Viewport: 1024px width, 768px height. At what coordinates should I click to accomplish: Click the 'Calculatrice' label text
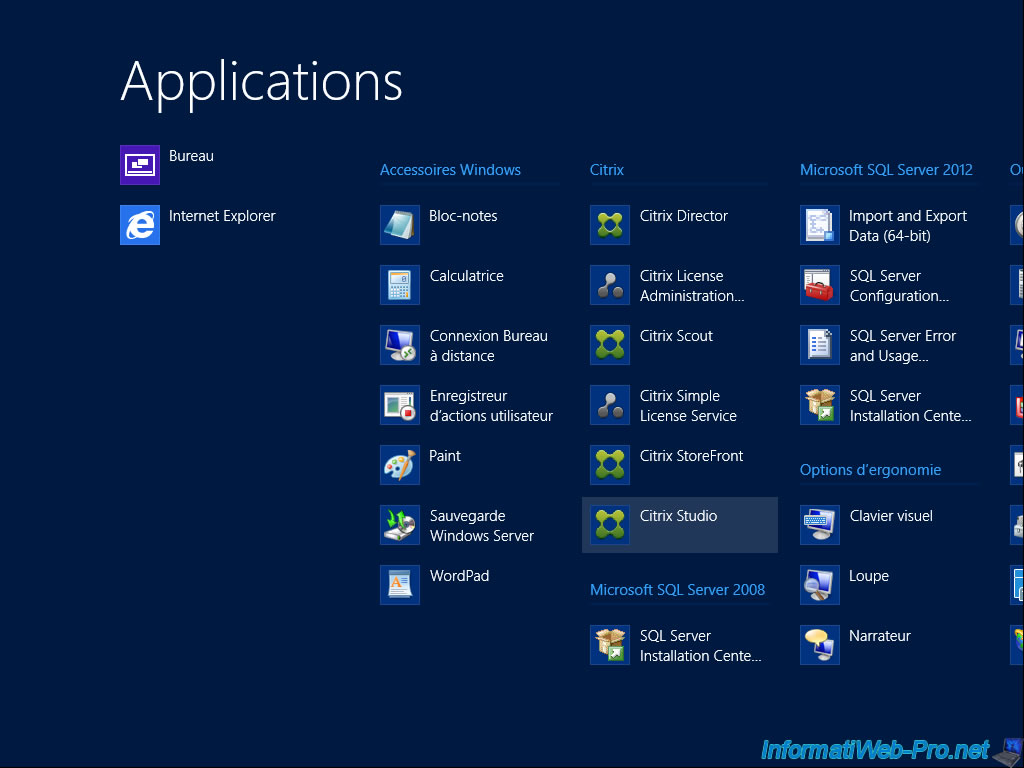point(466,276)
